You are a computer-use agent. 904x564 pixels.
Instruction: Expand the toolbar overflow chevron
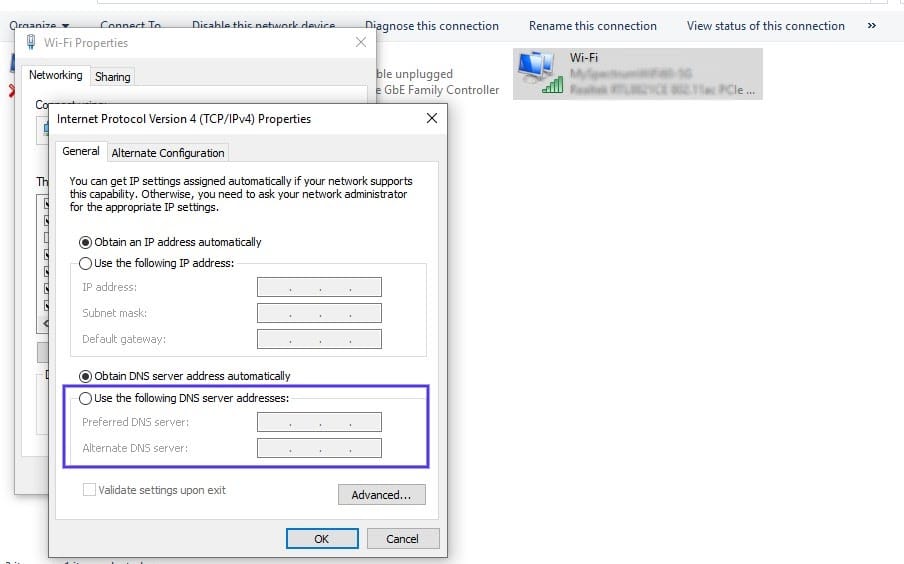872,25
